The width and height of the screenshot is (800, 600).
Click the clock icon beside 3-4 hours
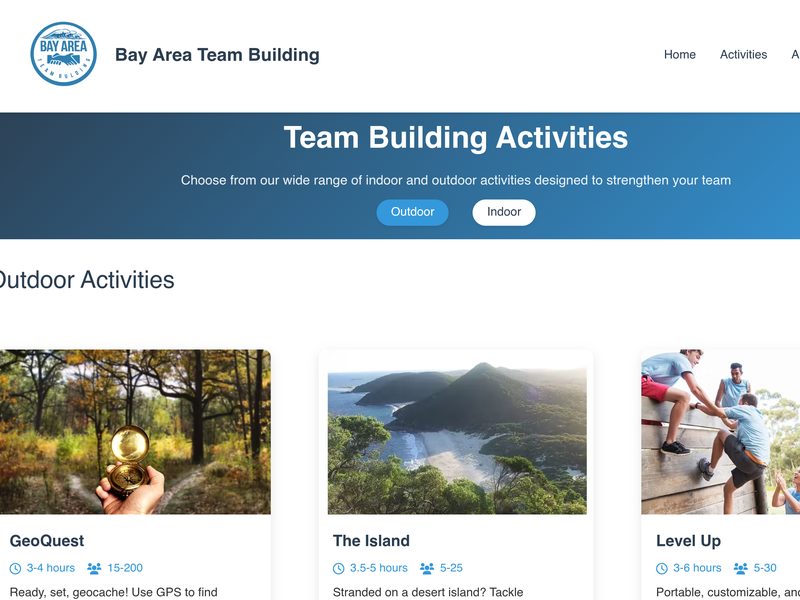[15, 568]
